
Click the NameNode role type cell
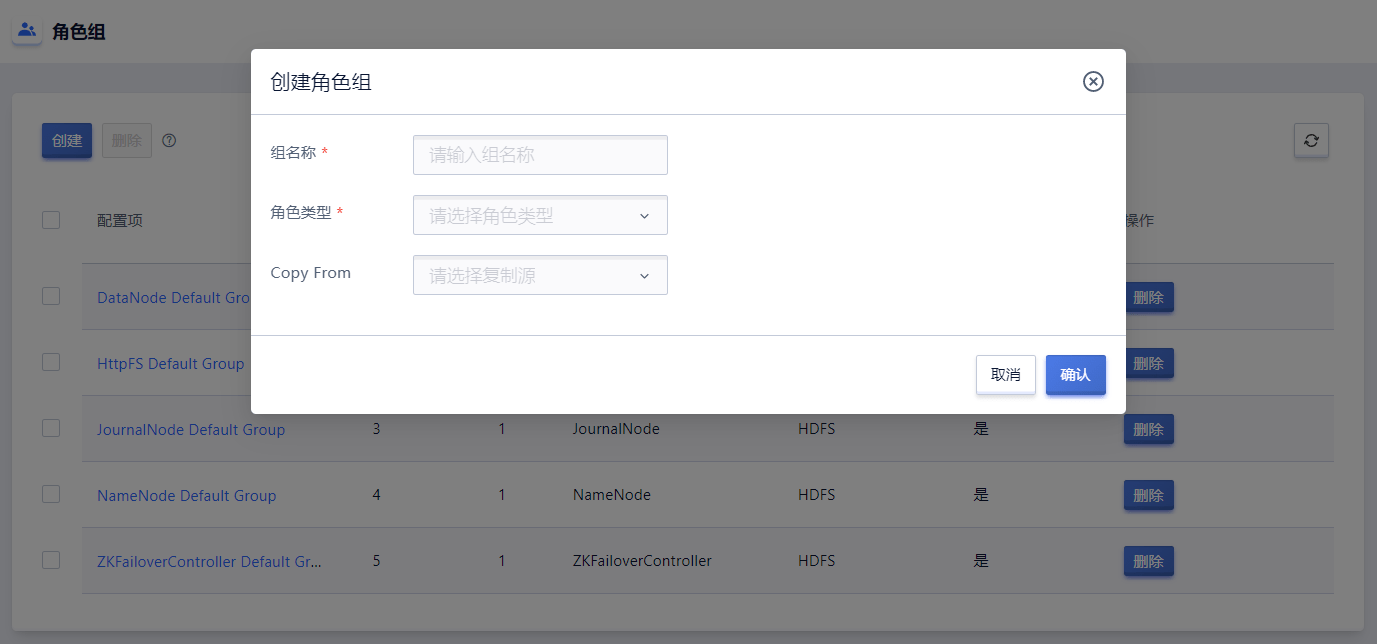pyautogui.click(x=612, y=495)
